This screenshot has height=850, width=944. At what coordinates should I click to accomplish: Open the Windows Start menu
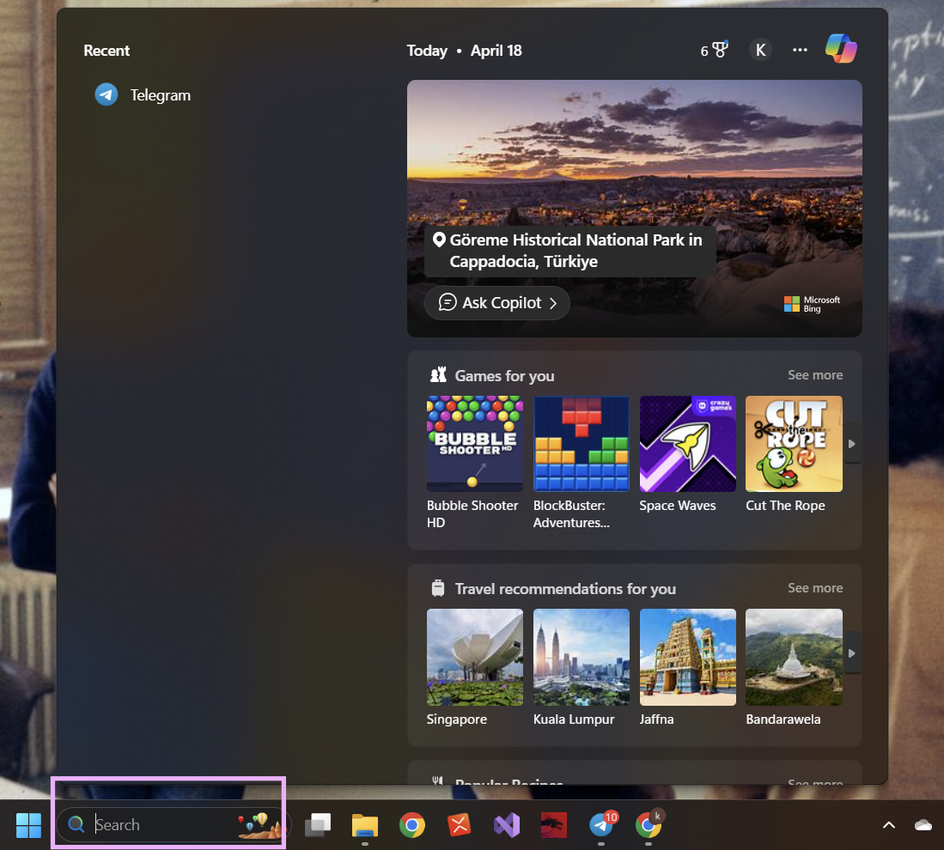coord(28,825)
